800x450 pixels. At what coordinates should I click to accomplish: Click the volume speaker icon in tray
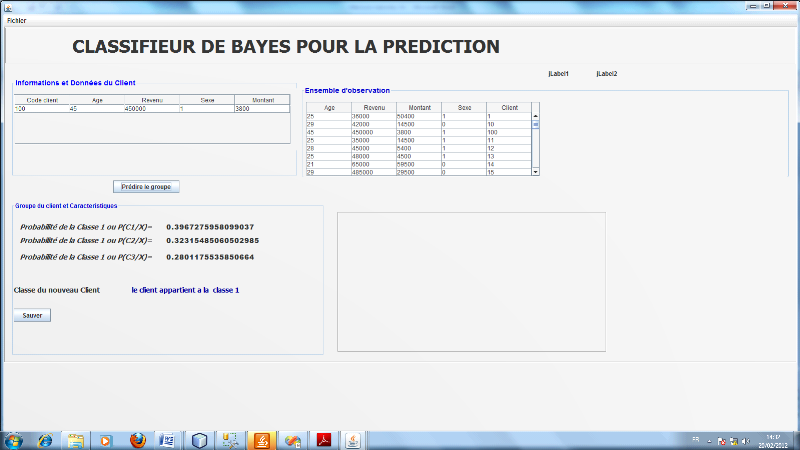point(746,441)
